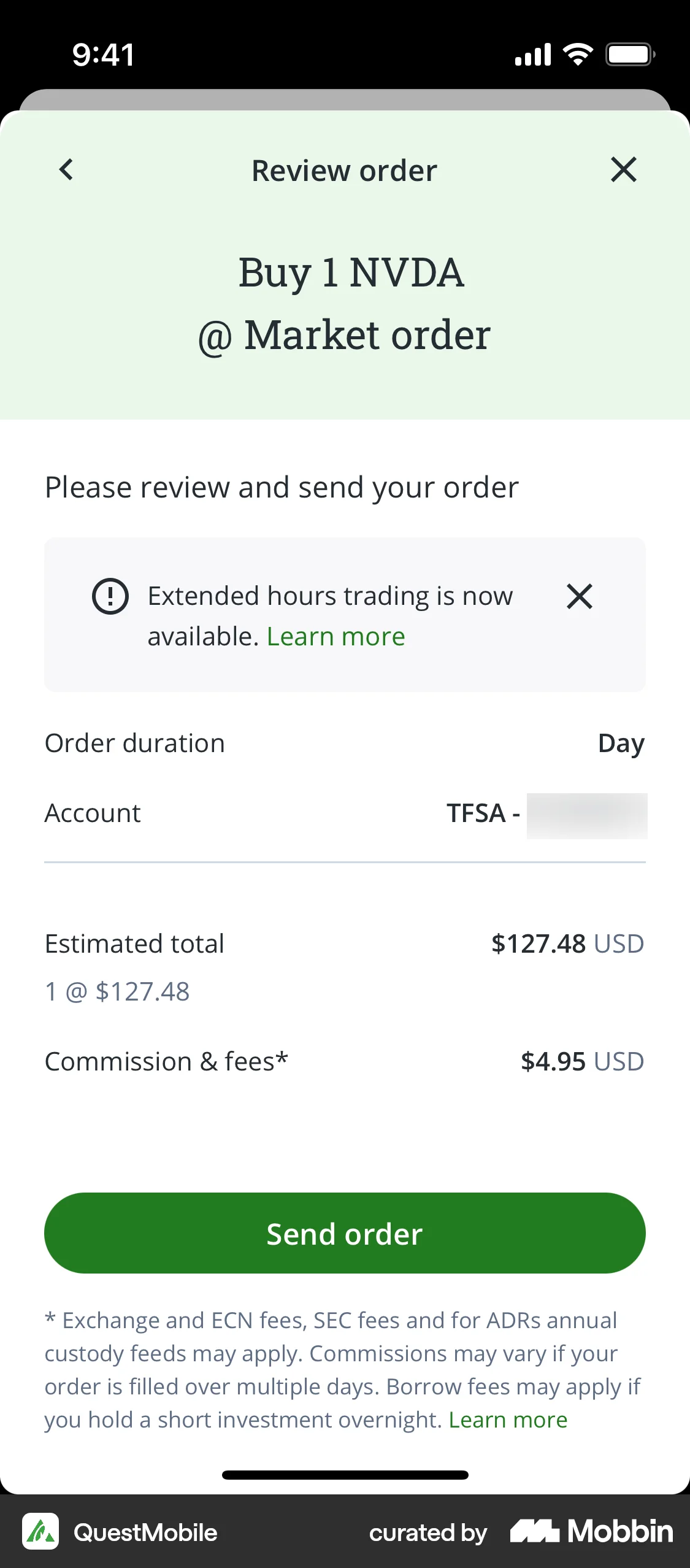Tap the cellular signal bars icon

point(533,55)
